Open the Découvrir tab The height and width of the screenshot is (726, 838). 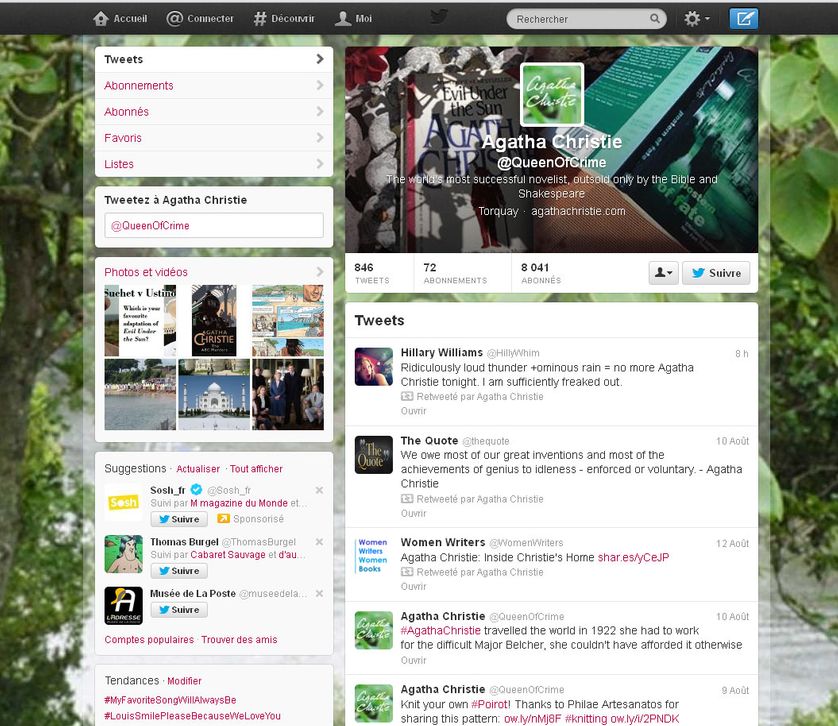[x=284, y=19]
